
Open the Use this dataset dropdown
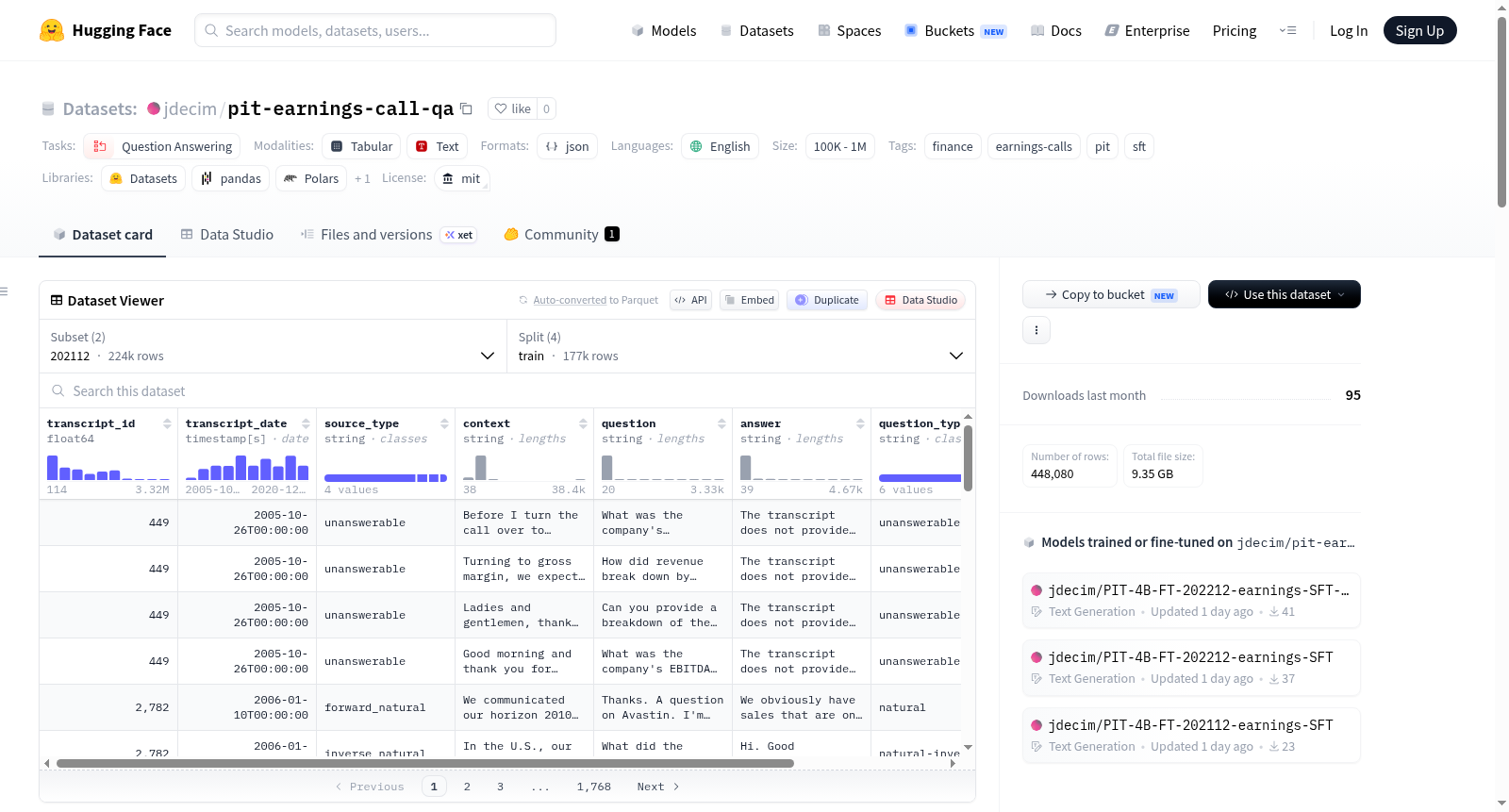[1285, 294]
